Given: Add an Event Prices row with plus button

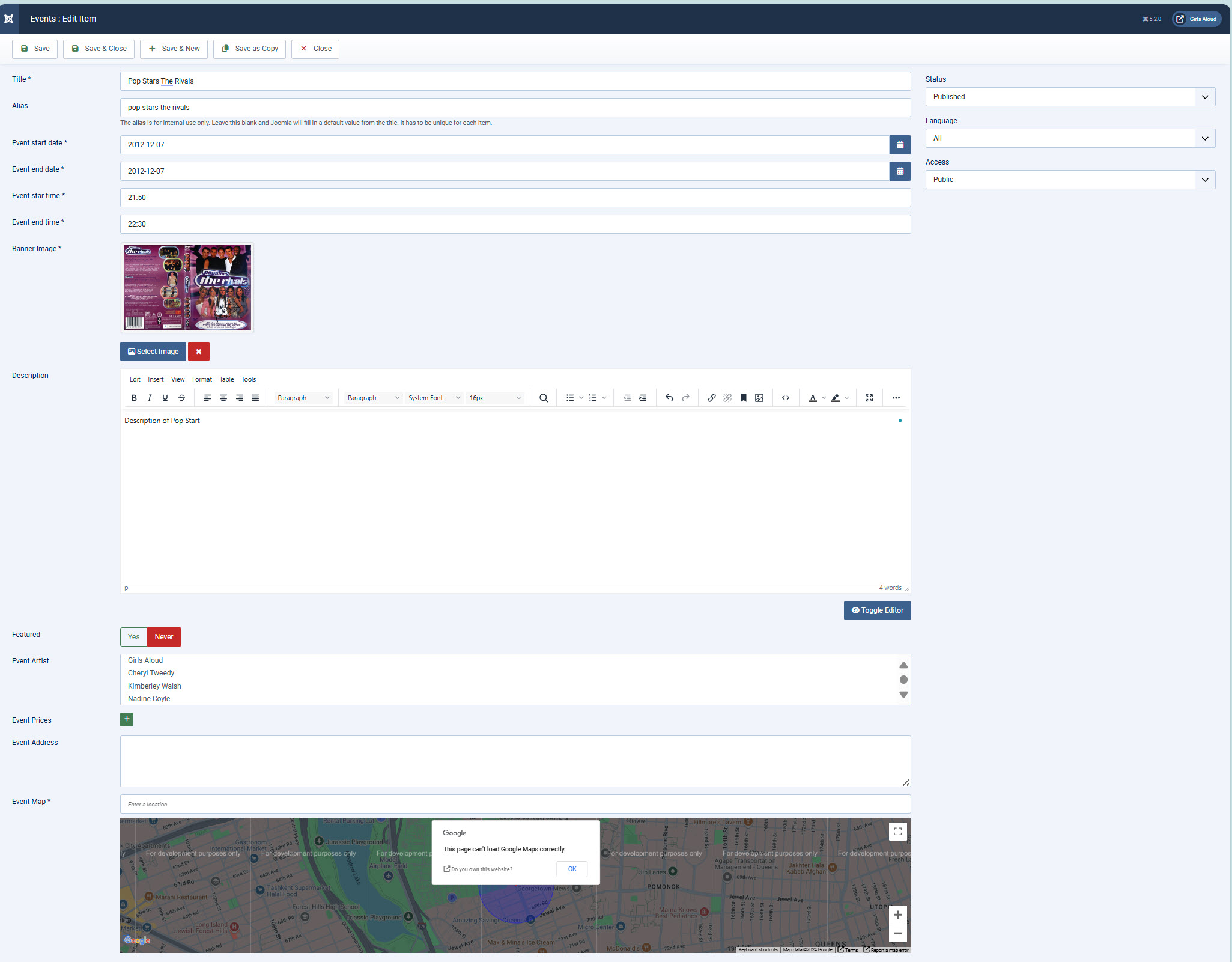Looking at the screenshot, I should [x=127, y=719].
